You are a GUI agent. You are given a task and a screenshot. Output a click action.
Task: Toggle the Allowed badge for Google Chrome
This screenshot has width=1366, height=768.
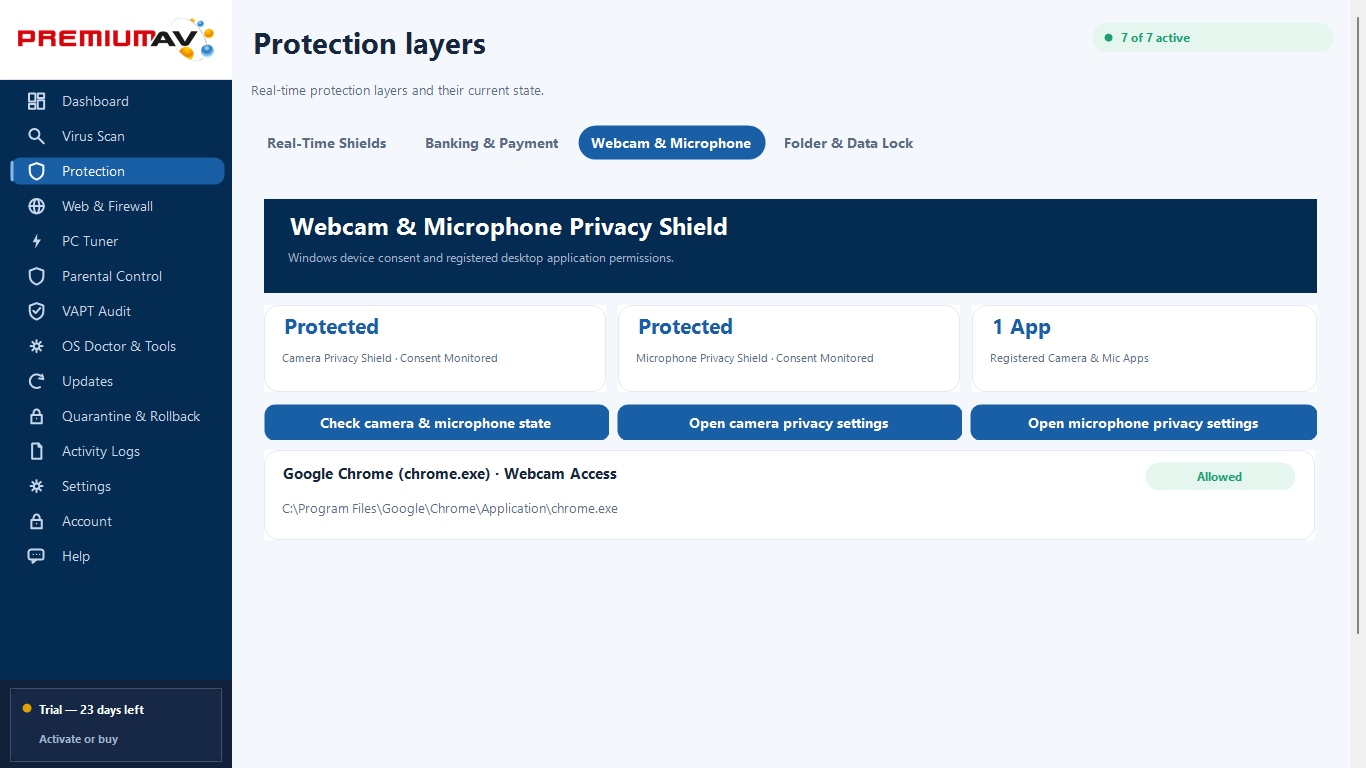point(1220,477)
